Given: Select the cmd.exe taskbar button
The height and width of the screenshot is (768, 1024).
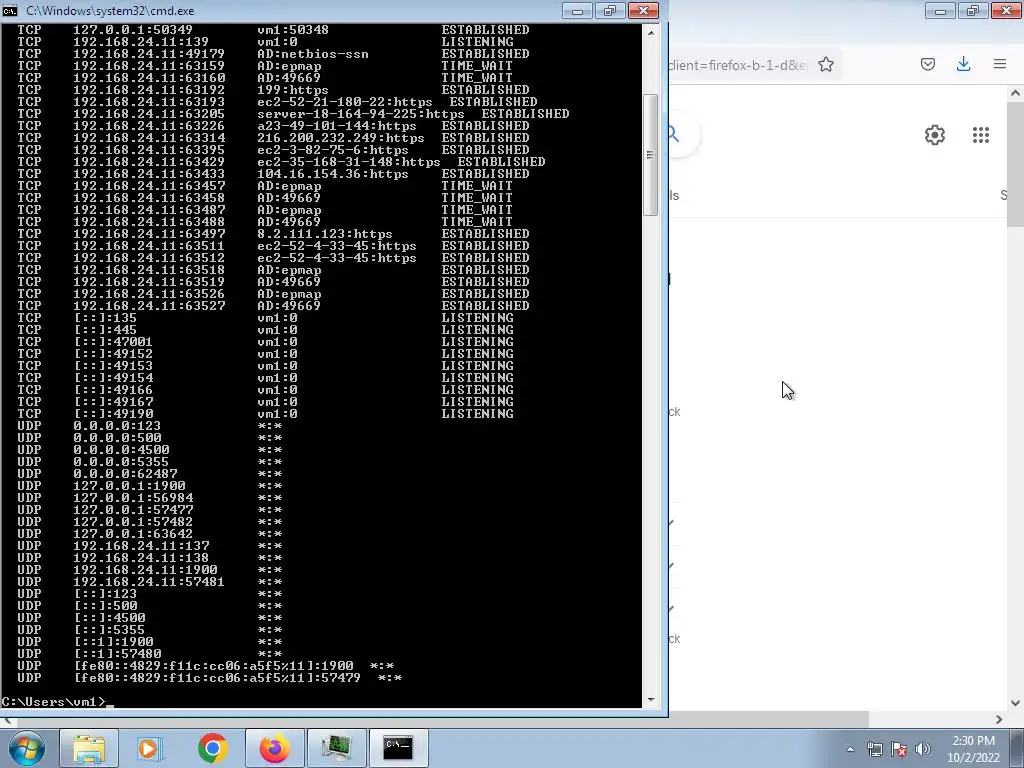Looking at the screenshot, I should (398, 748).
